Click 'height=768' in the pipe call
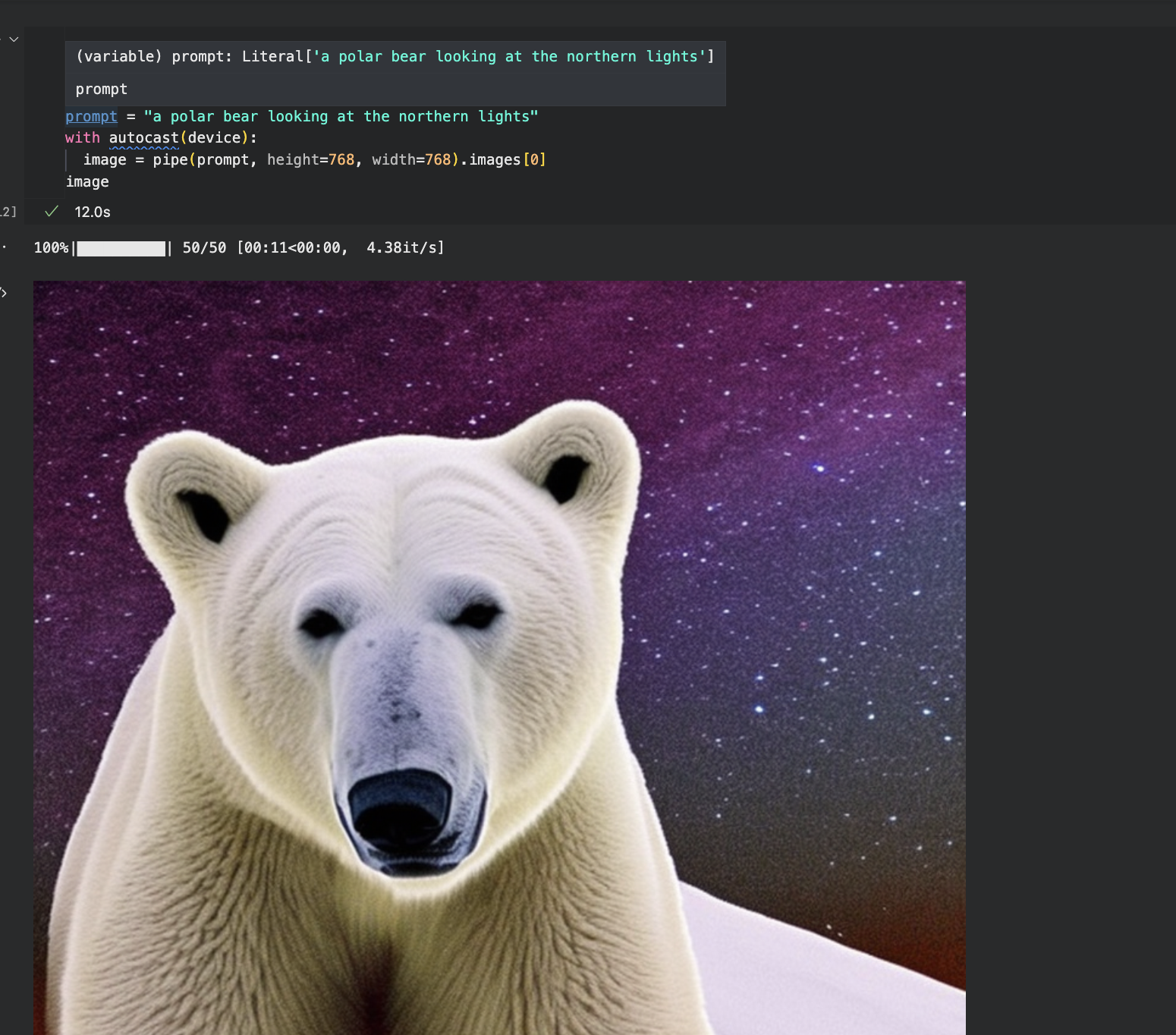Screen dimensions: 1176x1035 tap(311, 160)
